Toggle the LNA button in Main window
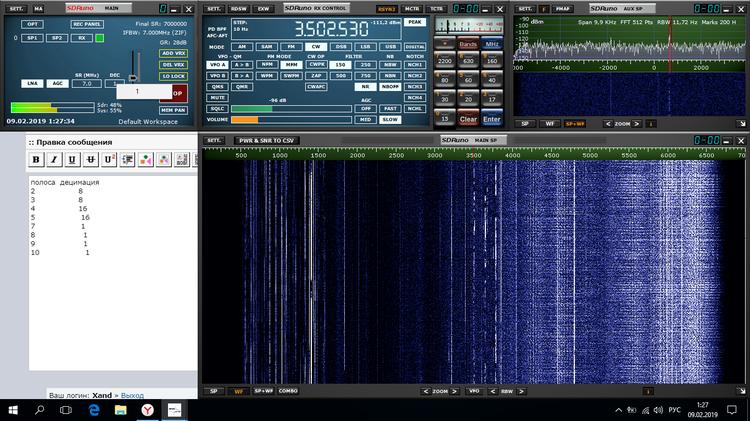This screenshot has height=421, width=750. (x=32, y=83)
